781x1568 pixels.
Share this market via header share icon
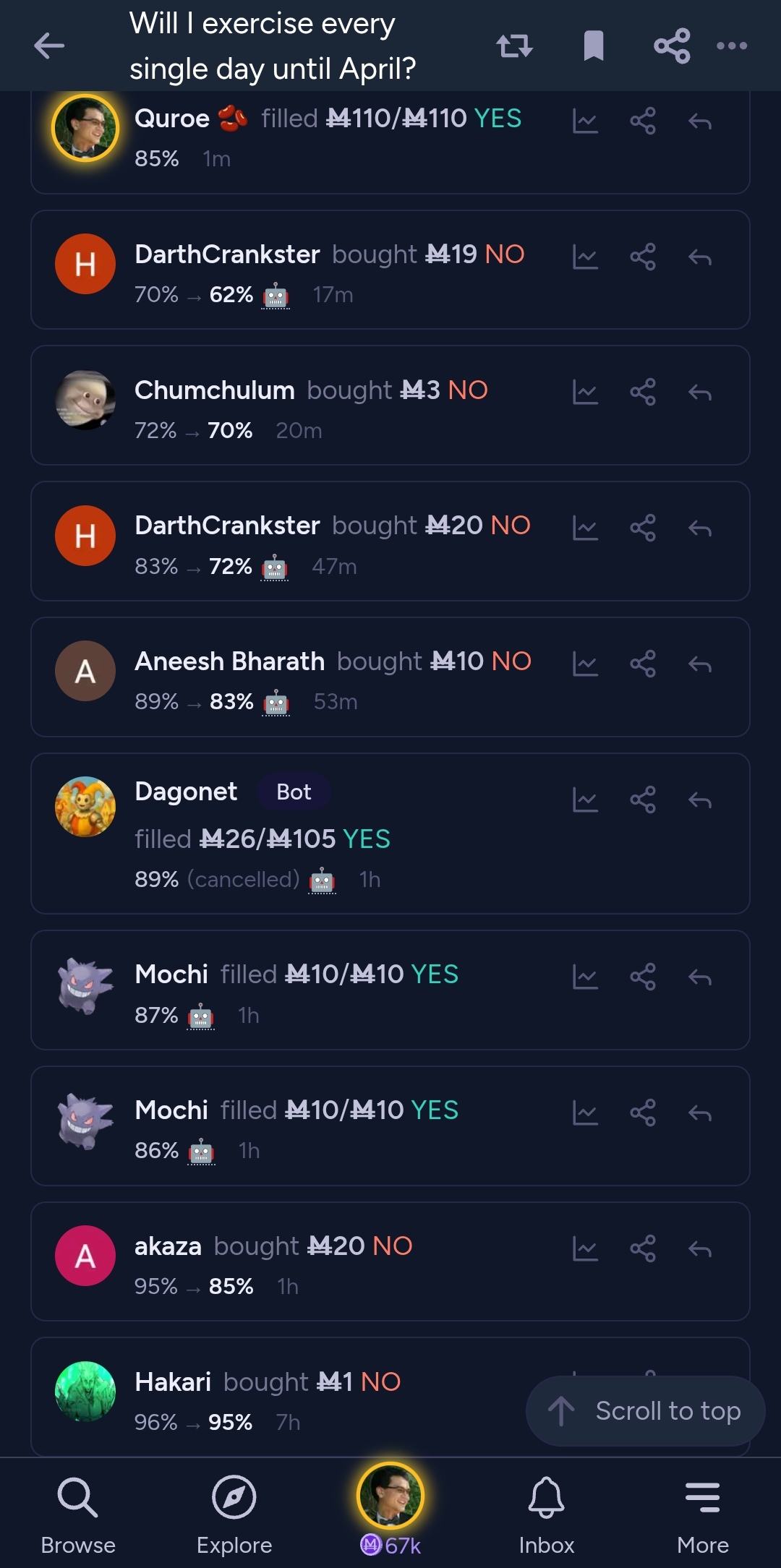coord(672,46)
